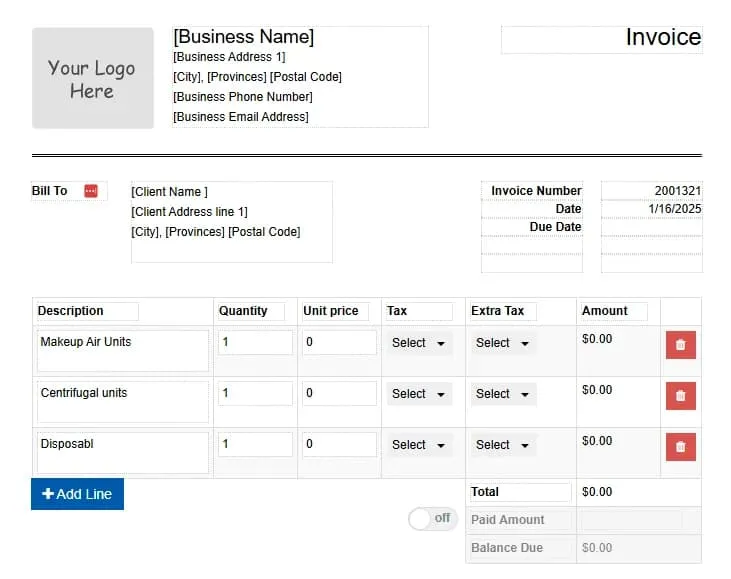Click the Your Logo Here placeholder
The height and width of the screenshot is (579, 731).
(93, 78)
